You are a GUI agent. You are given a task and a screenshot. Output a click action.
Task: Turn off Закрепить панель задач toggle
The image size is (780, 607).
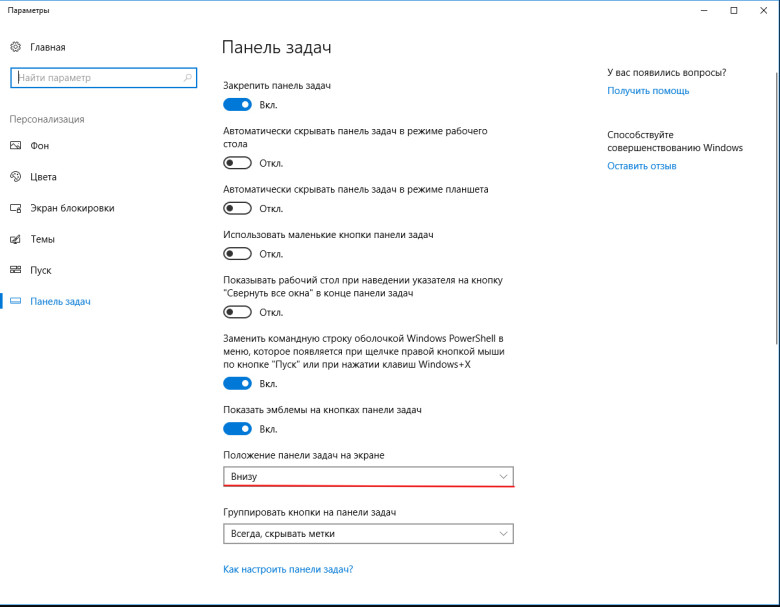click(x=237, y=104)
